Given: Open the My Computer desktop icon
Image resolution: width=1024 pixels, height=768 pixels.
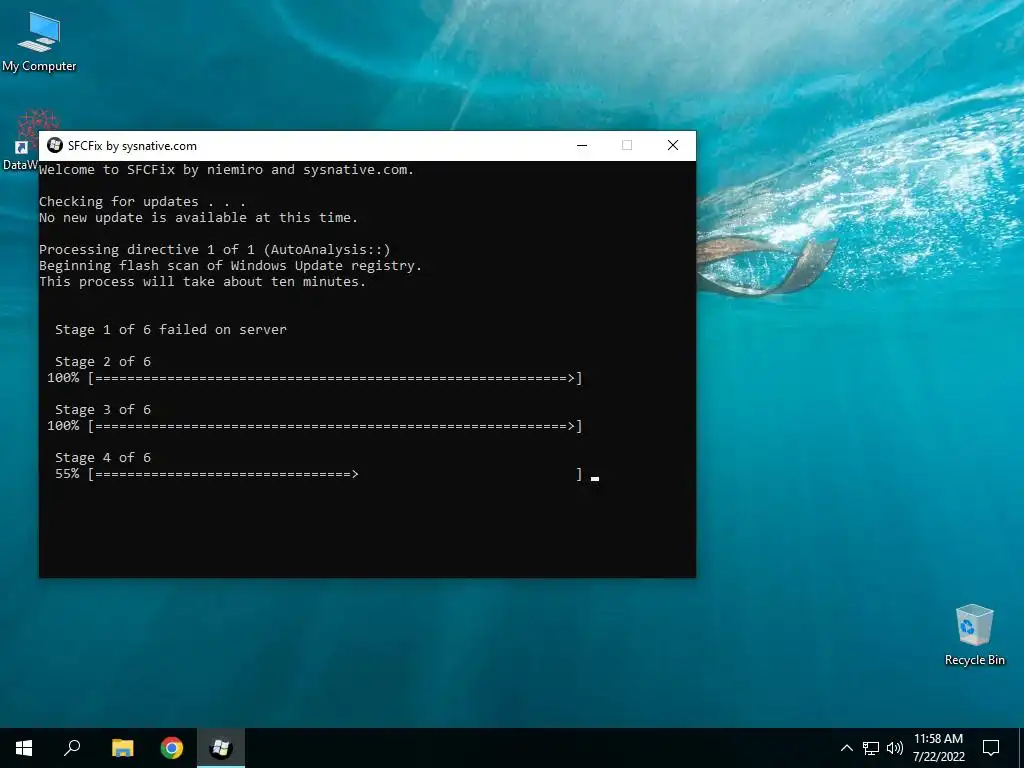Looking at the screenshot, I should click(x=39, y=40).
